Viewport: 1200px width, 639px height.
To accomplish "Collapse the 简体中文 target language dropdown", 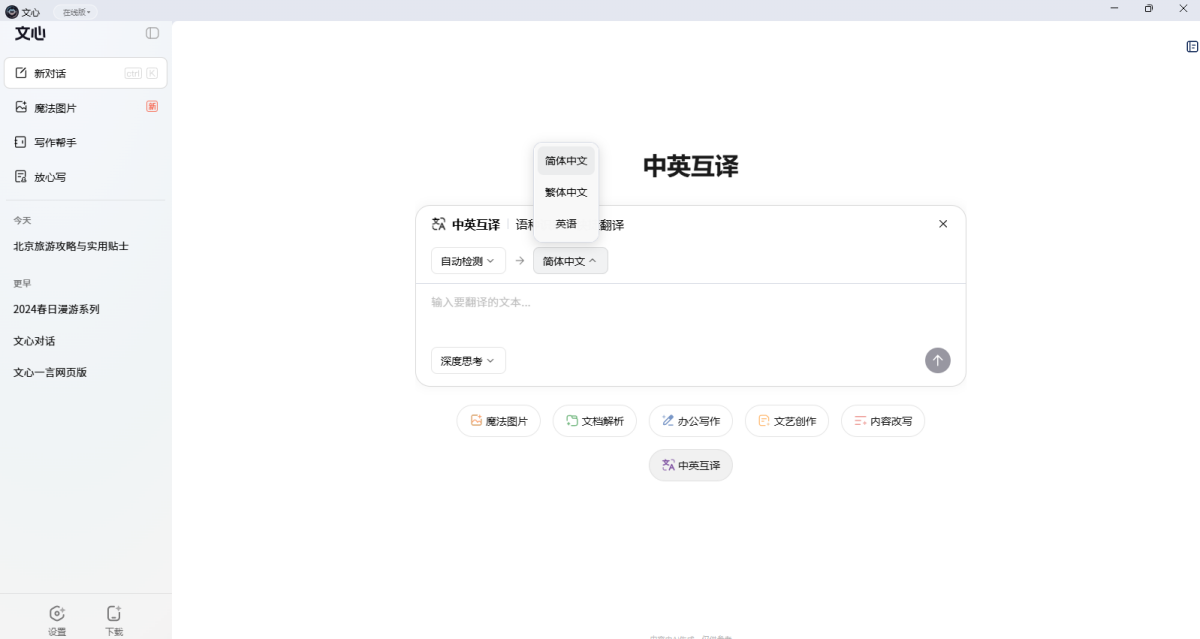I will pyautogui.click(x=570, y=261).
